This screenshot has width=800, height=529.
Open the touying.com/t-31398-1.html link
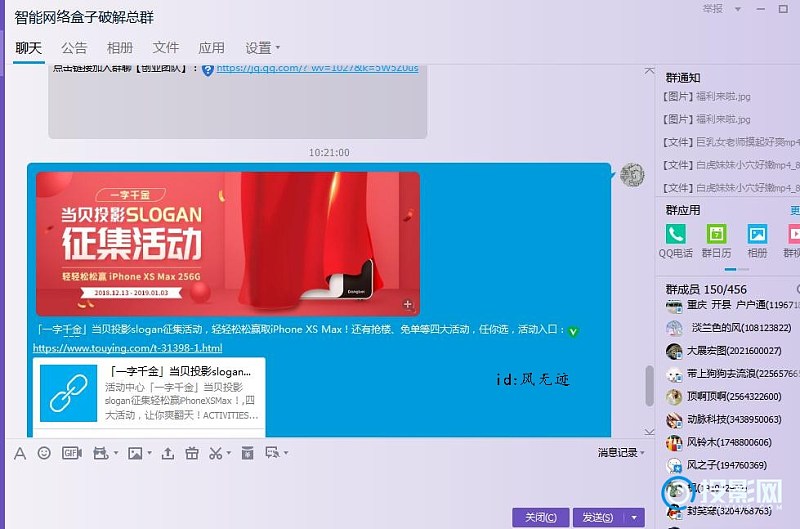pos(128,348)
